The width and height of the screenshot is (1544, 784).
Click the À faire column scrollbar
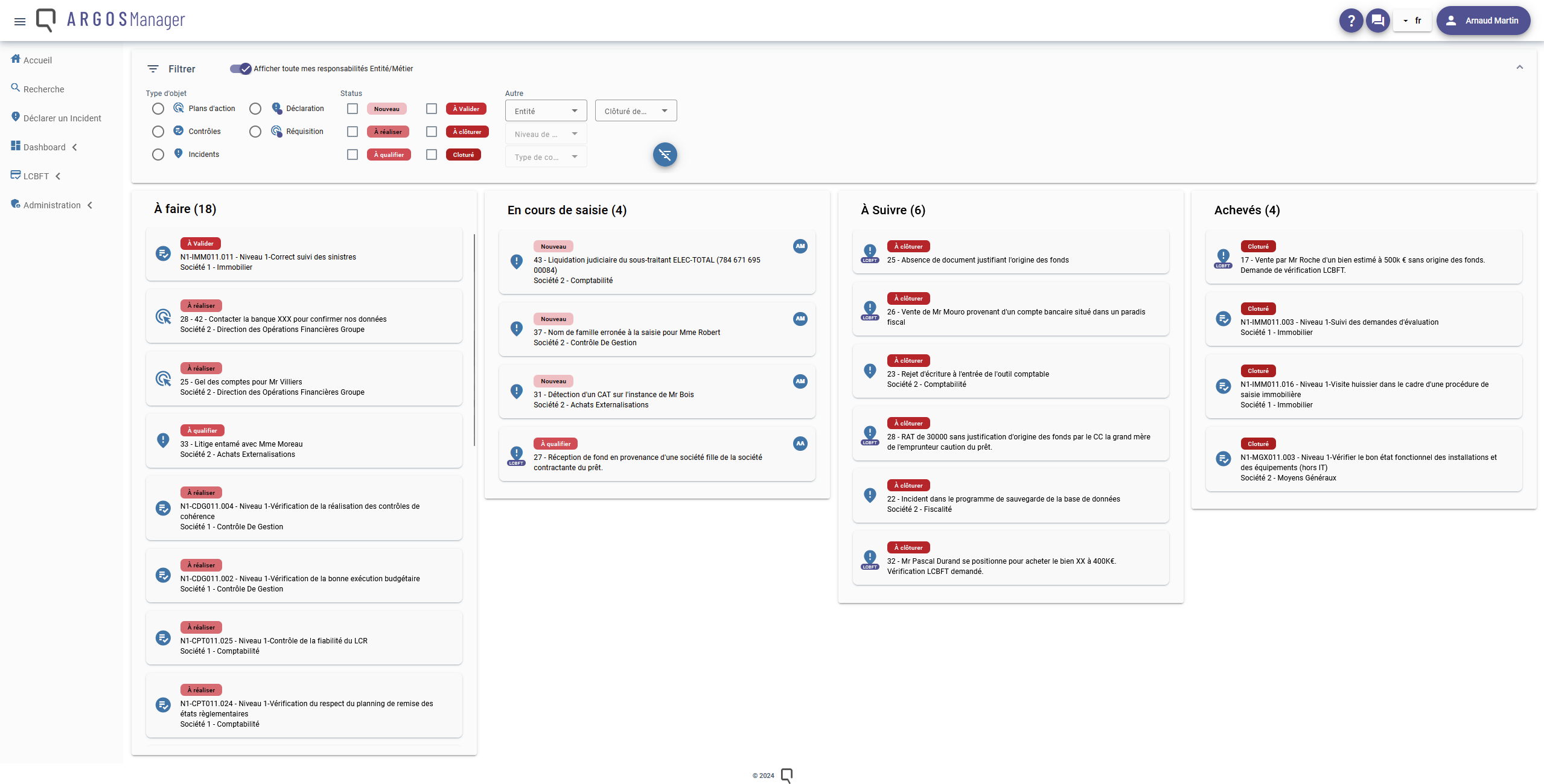coord(474,340)
